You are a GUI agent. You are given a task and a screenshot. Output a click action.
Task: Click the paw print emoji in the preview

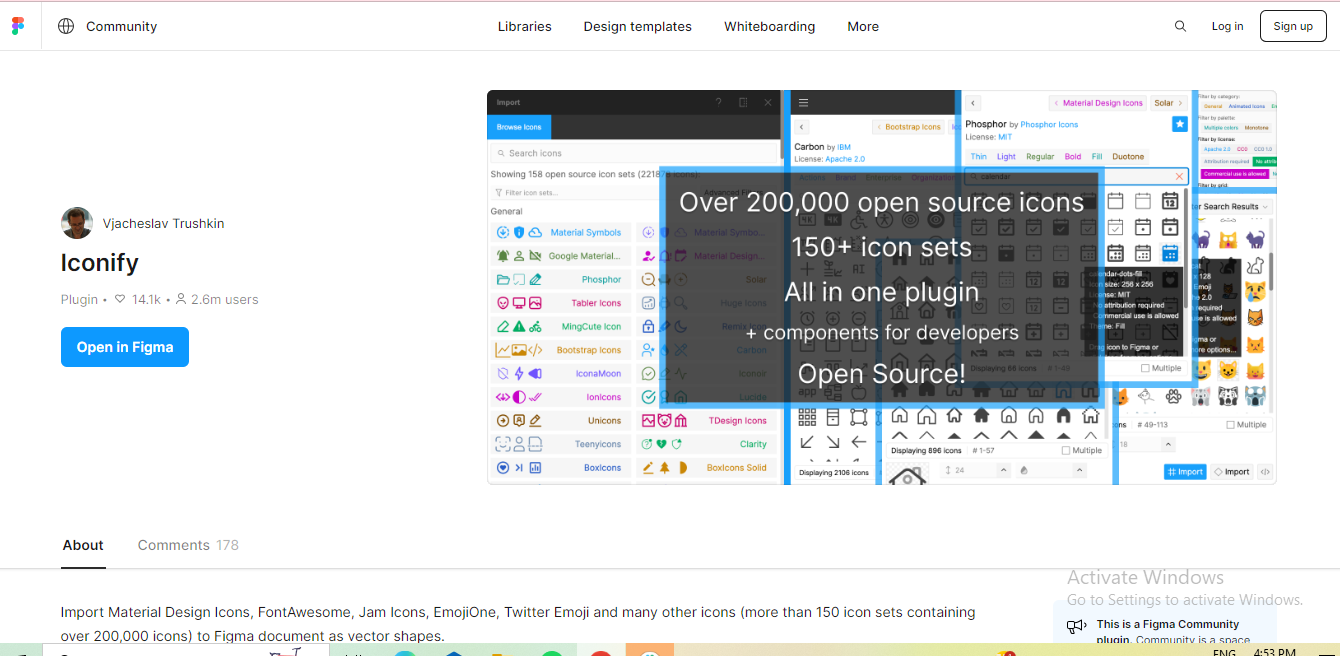1172,396
